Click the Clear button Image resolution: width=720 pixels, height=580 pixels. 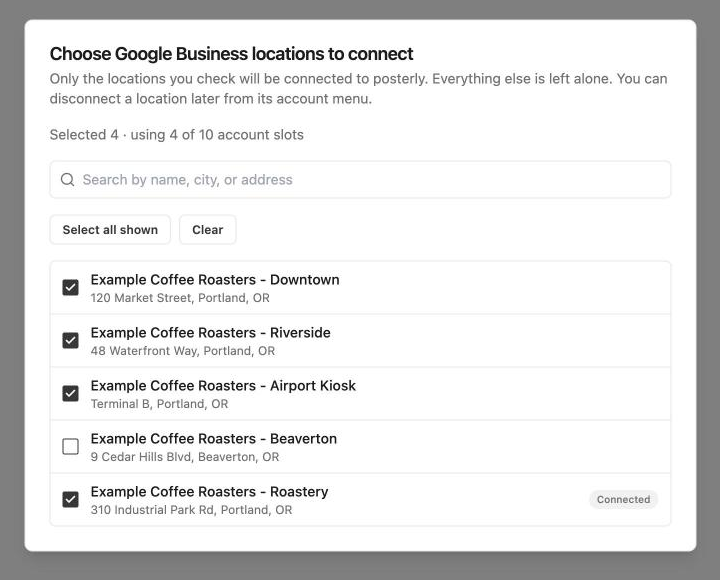[208, 230]
